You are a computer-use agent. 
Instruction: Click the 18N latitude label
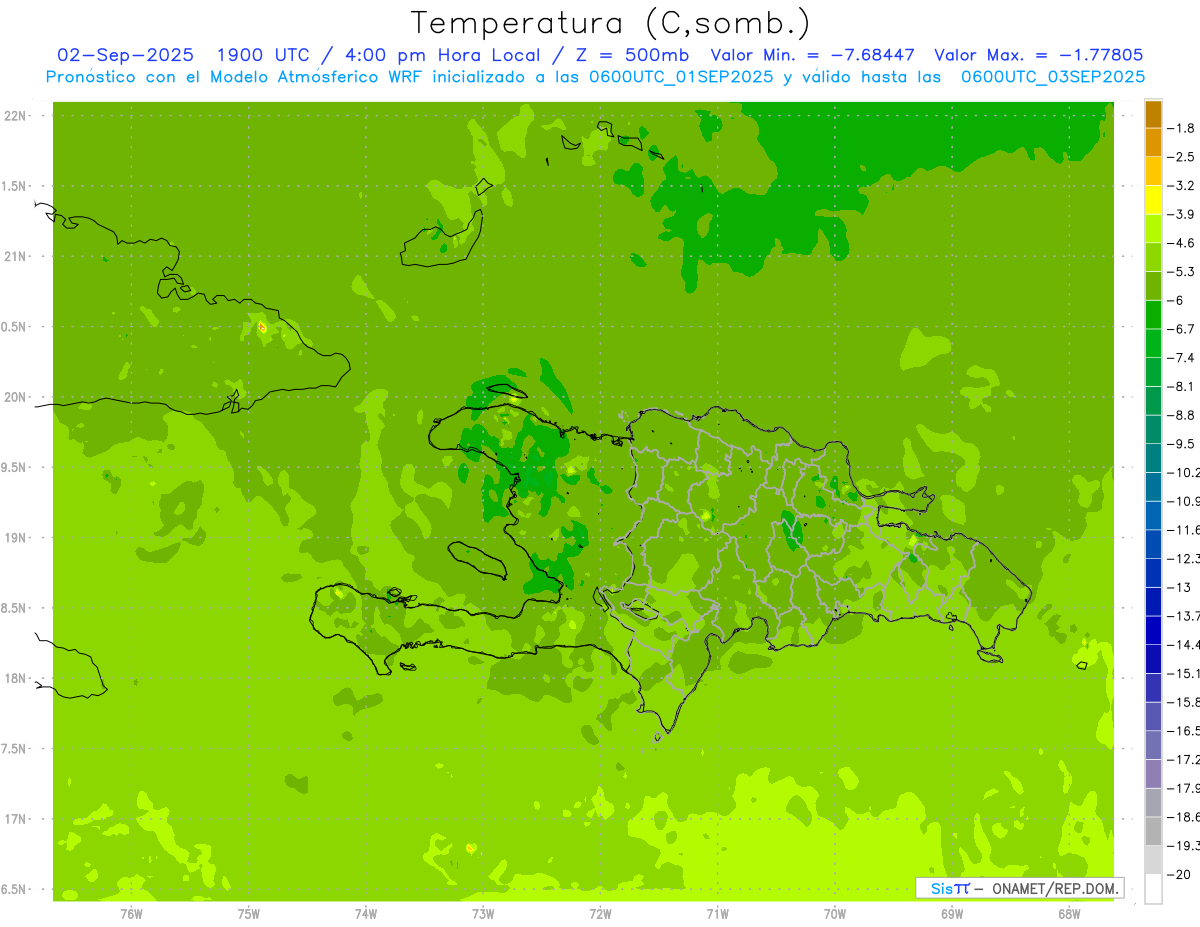click(x=15, y=678)
